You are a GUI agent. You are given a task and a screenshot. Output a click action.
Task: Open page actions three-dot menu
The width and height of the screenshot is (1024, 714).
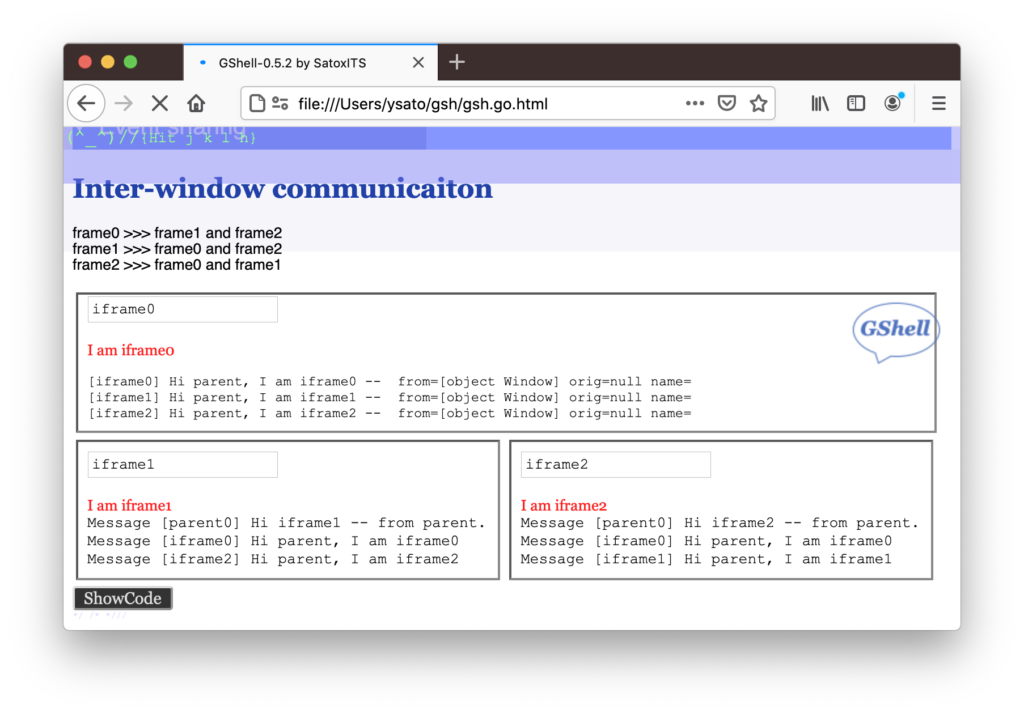(x=694, y=103)
